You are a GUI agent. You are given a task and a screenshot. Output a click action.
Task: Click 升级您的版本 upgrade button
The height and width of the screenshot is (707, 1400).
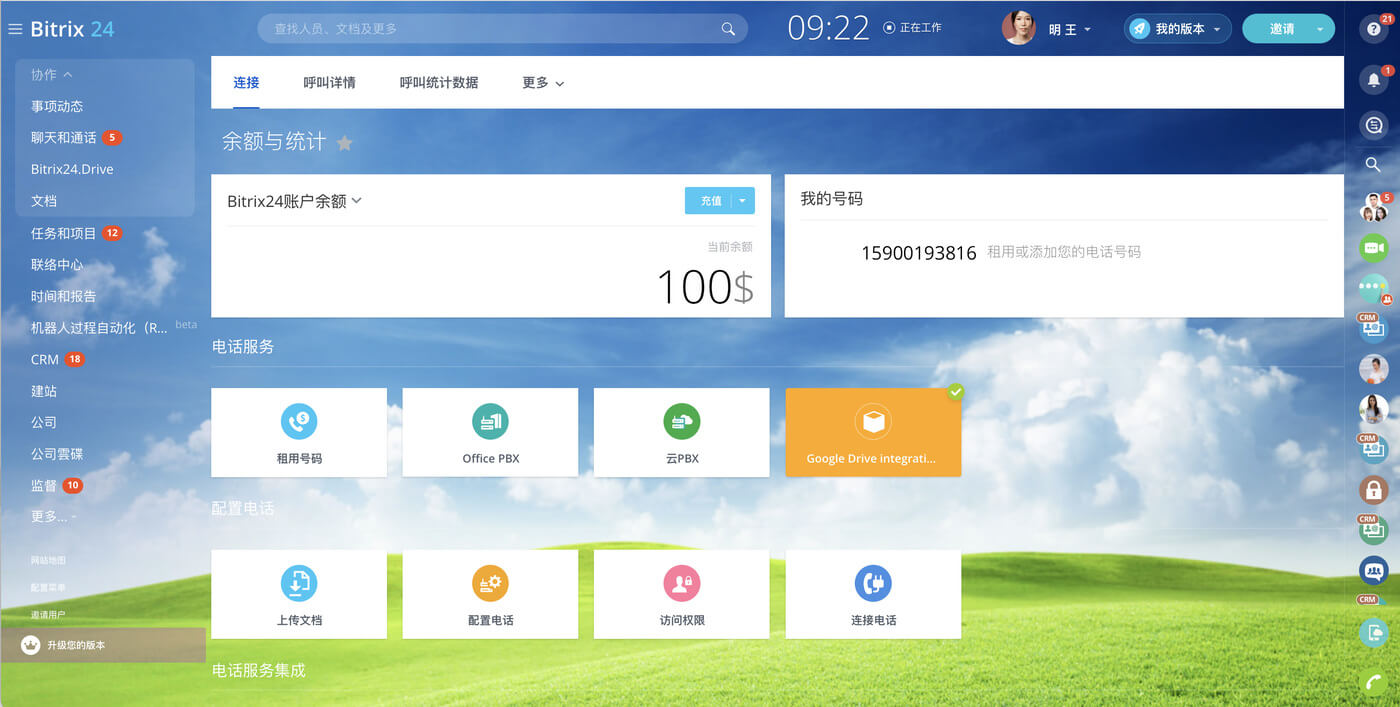[x=103, y=645]
